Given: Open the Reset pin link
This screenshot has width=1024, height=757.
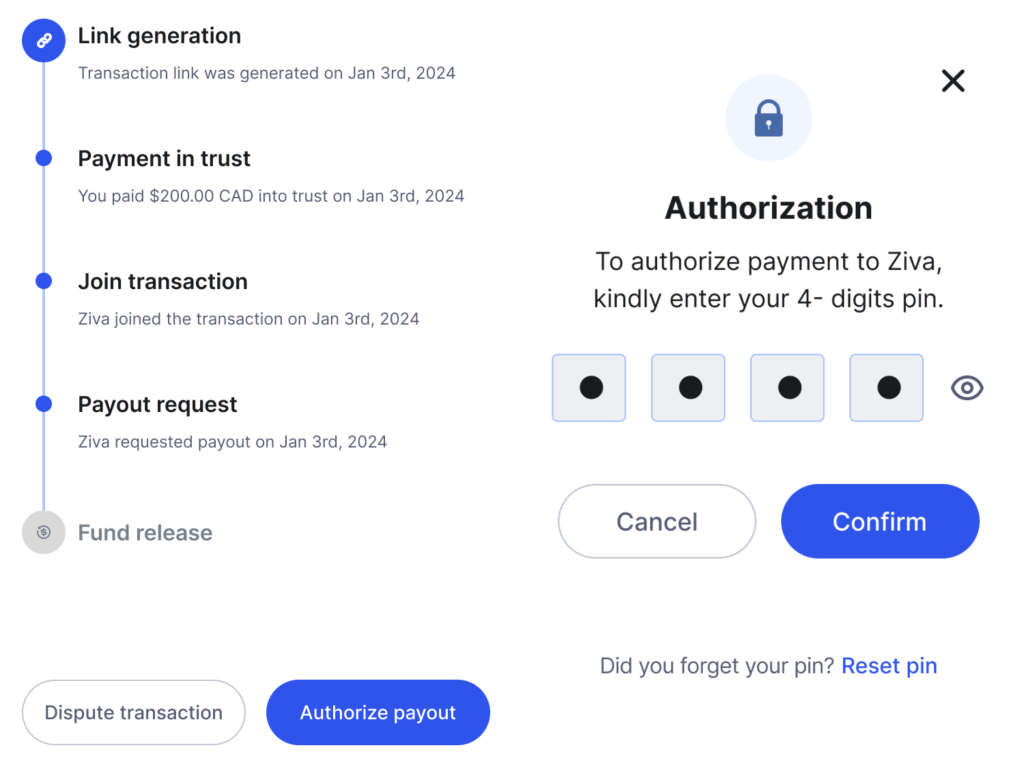Looking at the screenshot, I should point(889,666).
